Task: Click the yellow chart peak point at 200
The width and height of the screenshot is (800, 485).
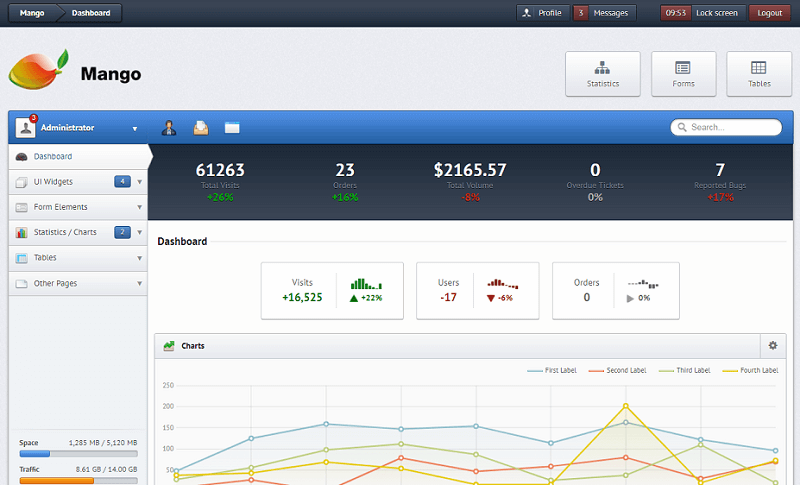Action: click(626, 406)
